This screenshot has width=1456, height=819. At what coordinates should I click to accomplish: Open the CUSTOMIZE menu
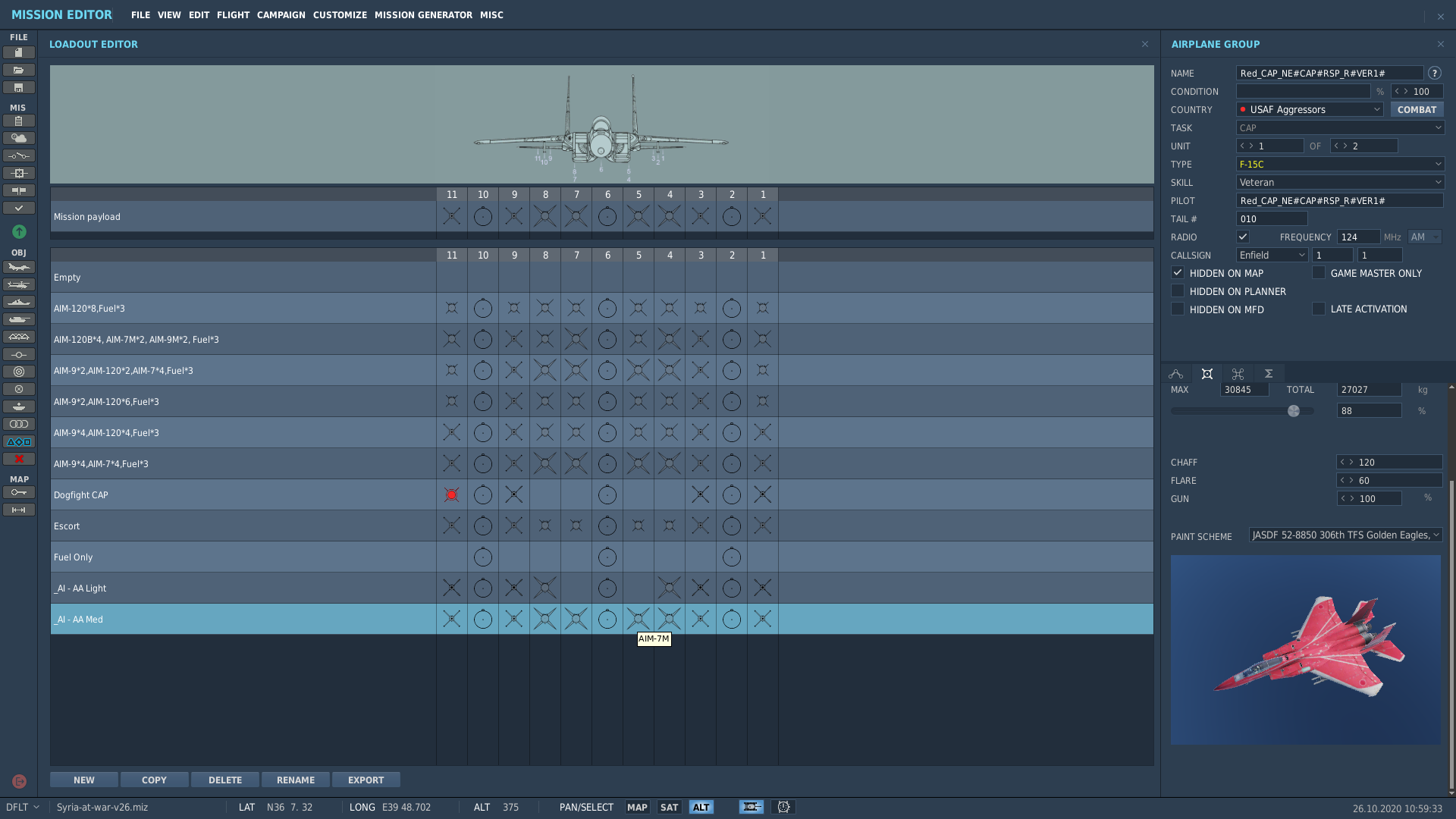click(340, 14)
